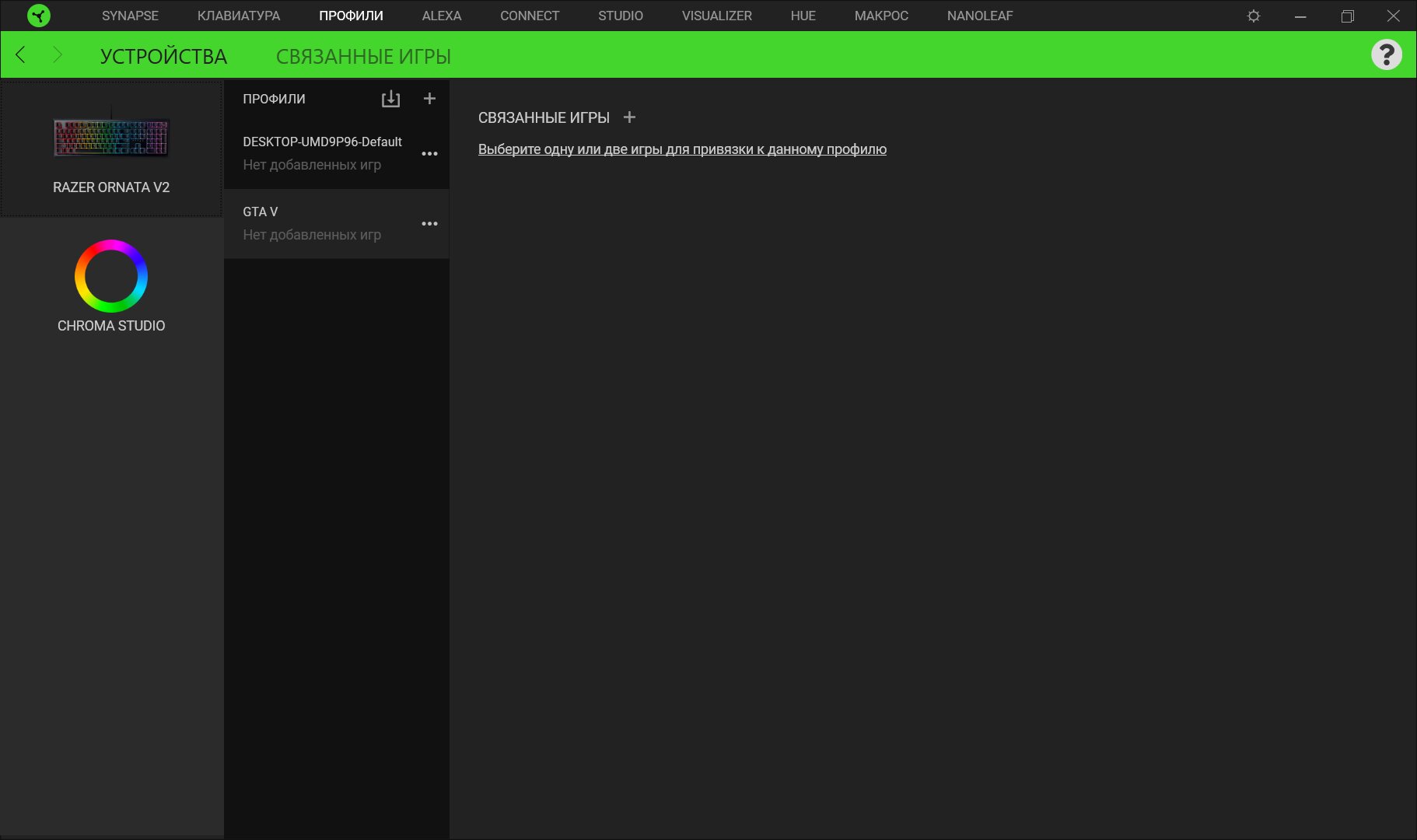Open the help question mark icon

click(x=1386, y=55)
